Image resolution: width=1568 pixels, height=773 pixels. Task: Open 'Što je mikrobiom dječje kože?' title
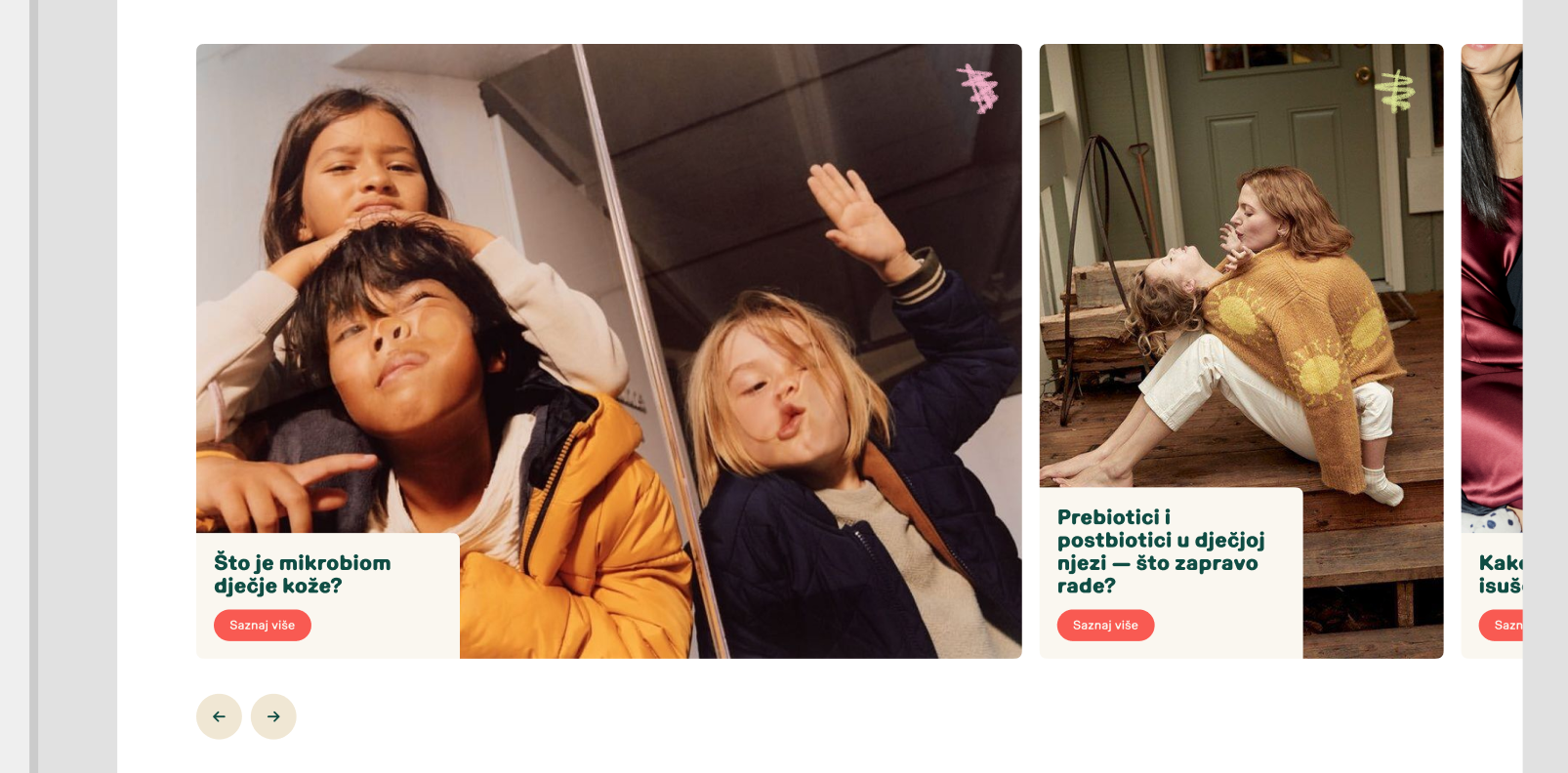[303, 574]
